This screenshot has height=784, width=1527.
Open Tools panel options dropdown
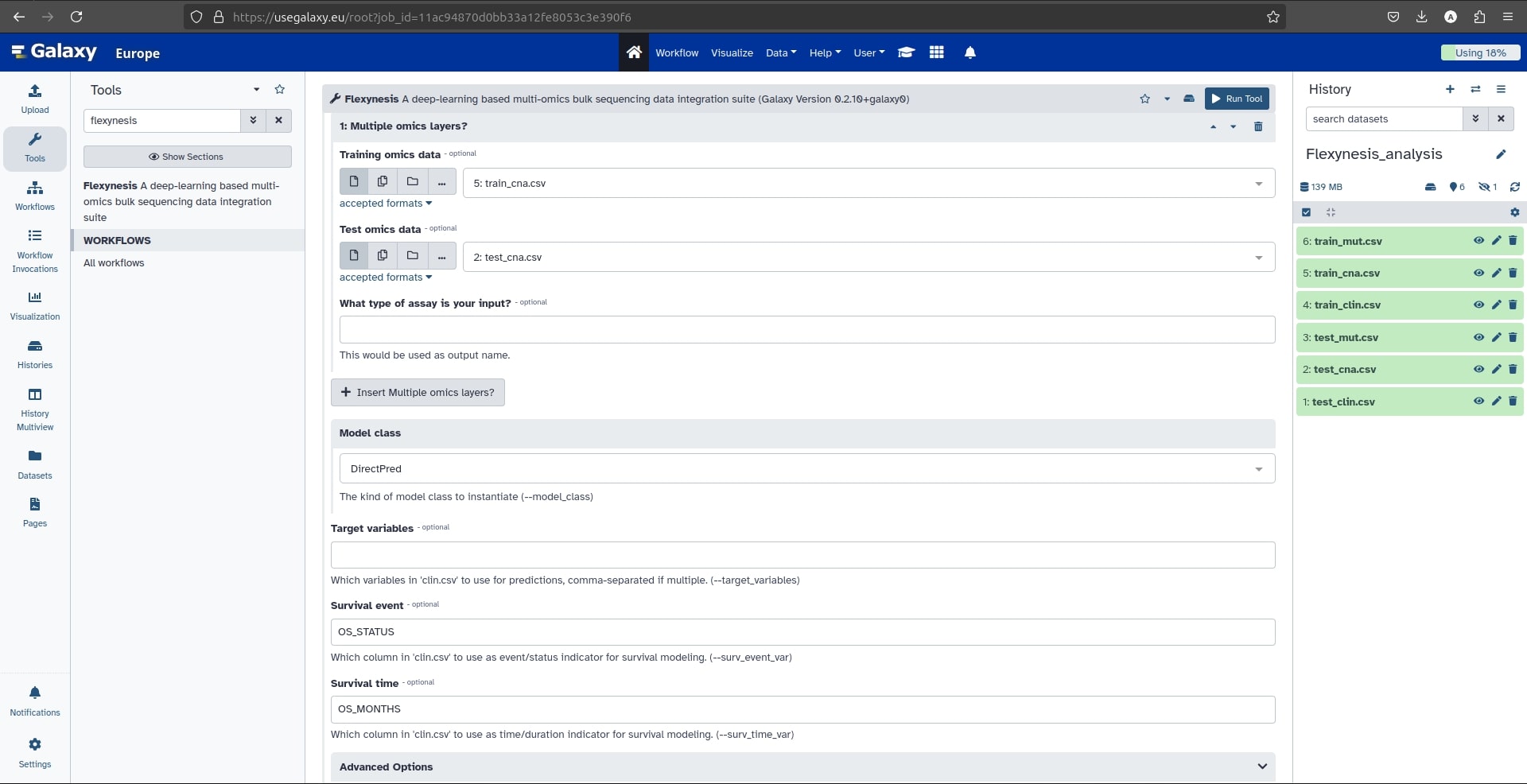click(256, 90)
